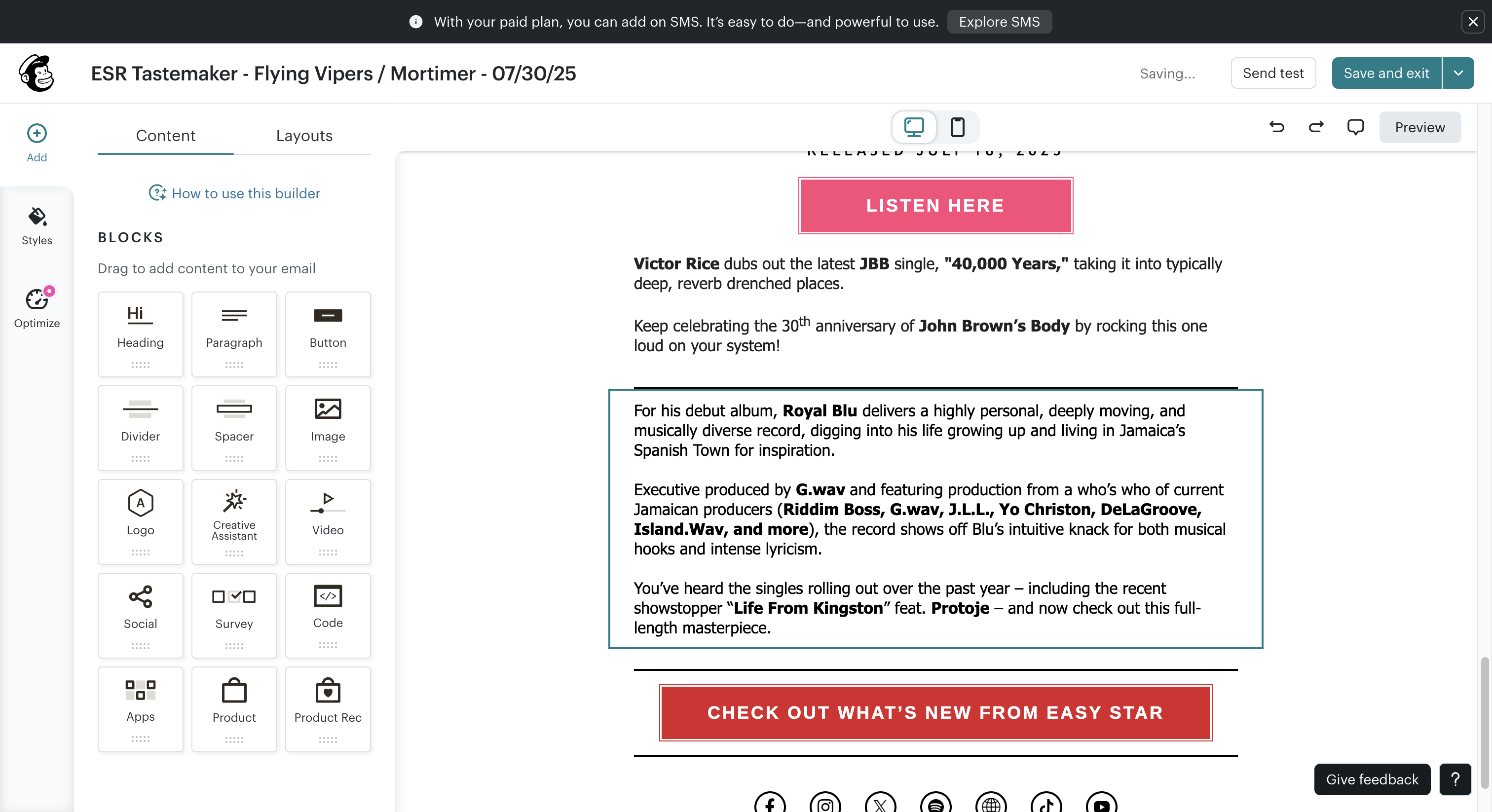The height and width of the screenshot is (812, 1492).
Task: Select the Code block
Action: click(x=328, y=616)
